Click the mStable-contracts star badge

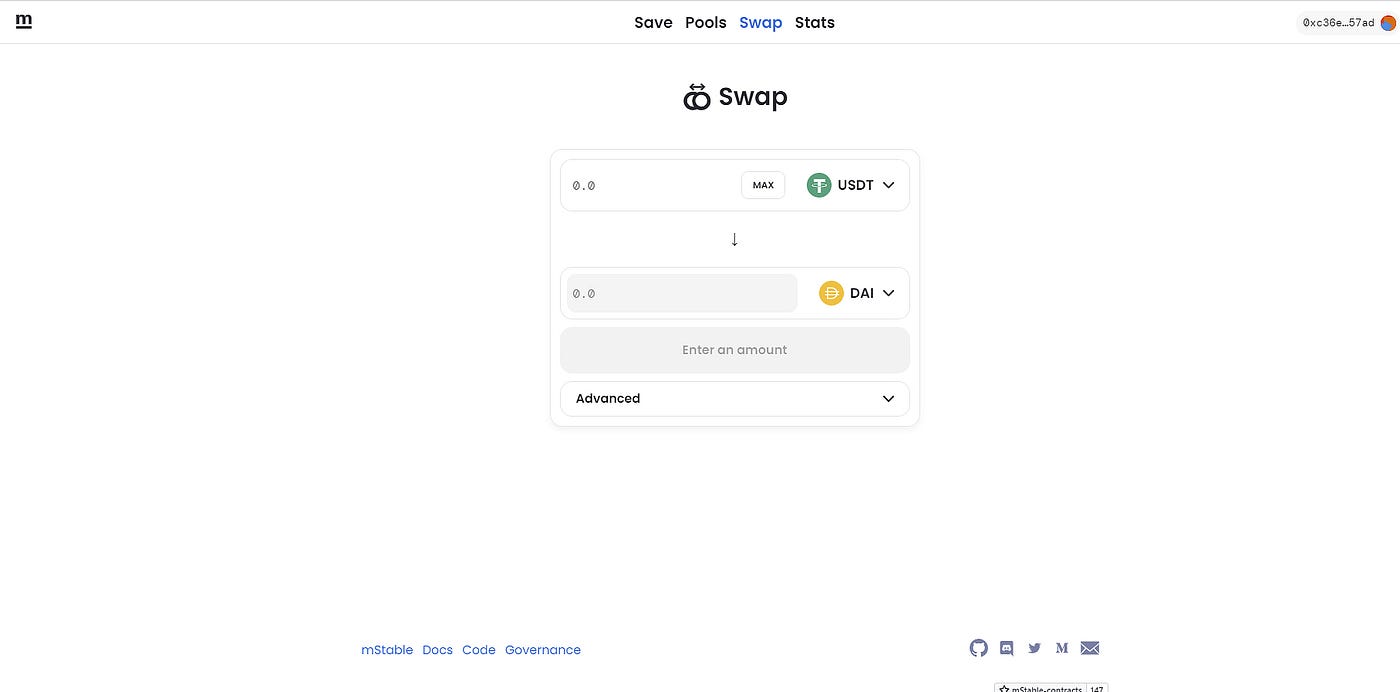click(1040, 688)
